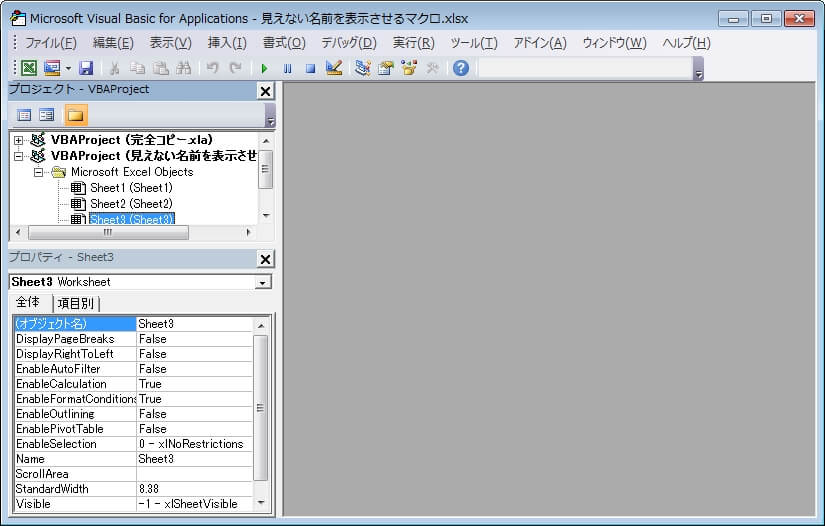825x526 pixels.
Task: Click the Paste toolbar icon
Action: 160,68
